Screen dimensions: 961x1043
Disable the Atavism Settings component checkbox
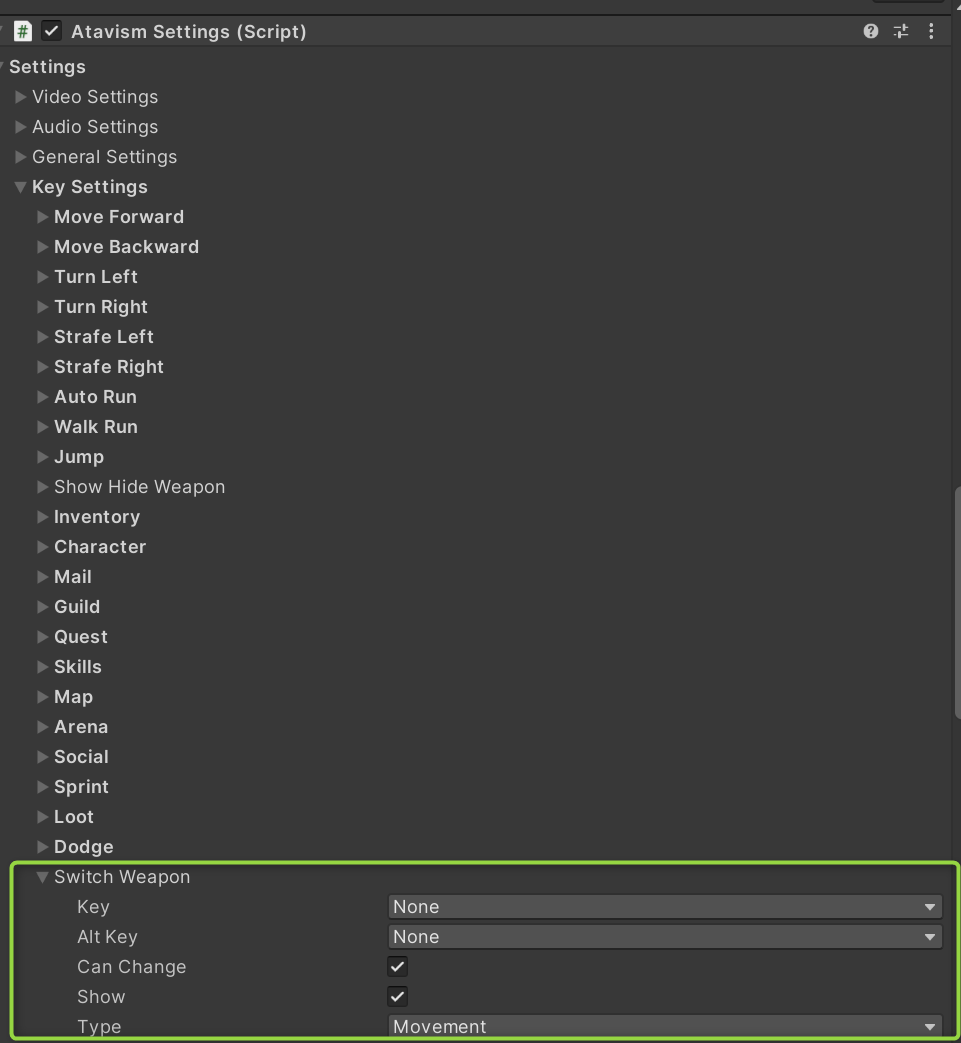pos(51,32)
